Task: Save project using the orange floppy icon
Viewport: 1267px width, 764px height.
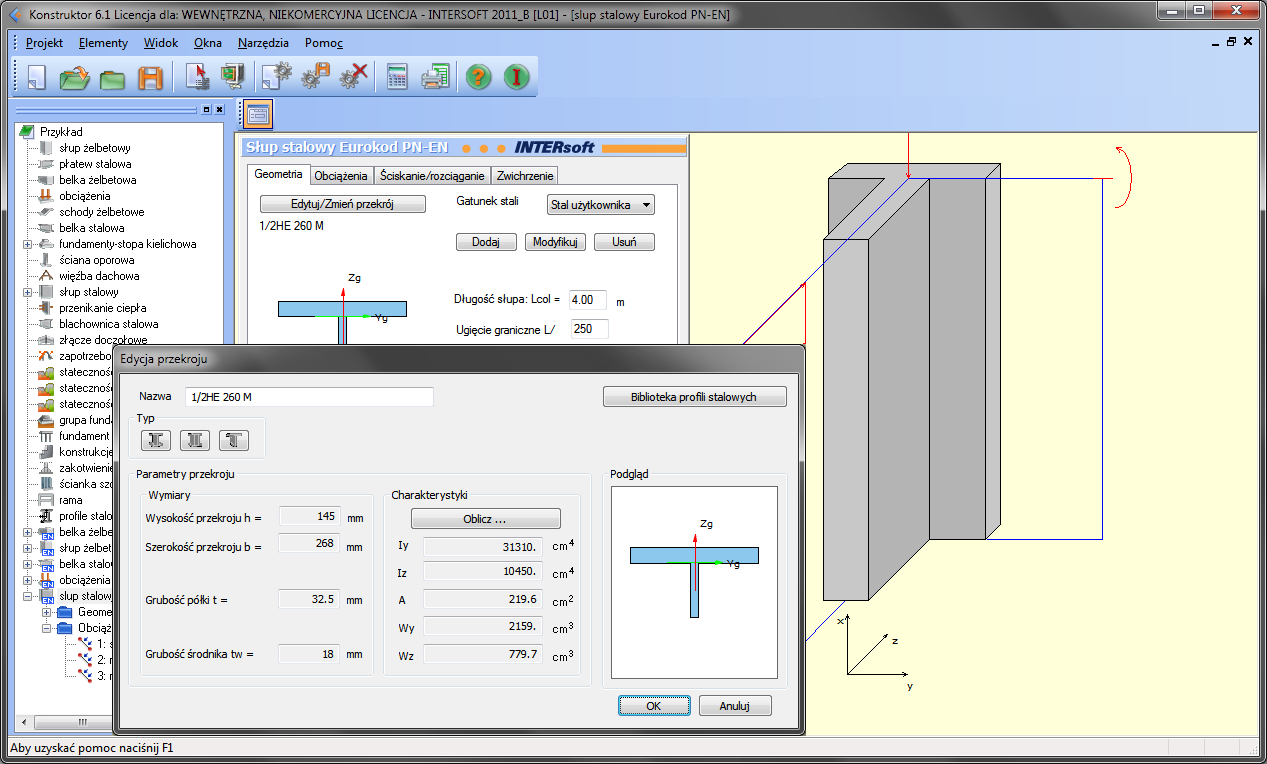Action: (150, 77)
